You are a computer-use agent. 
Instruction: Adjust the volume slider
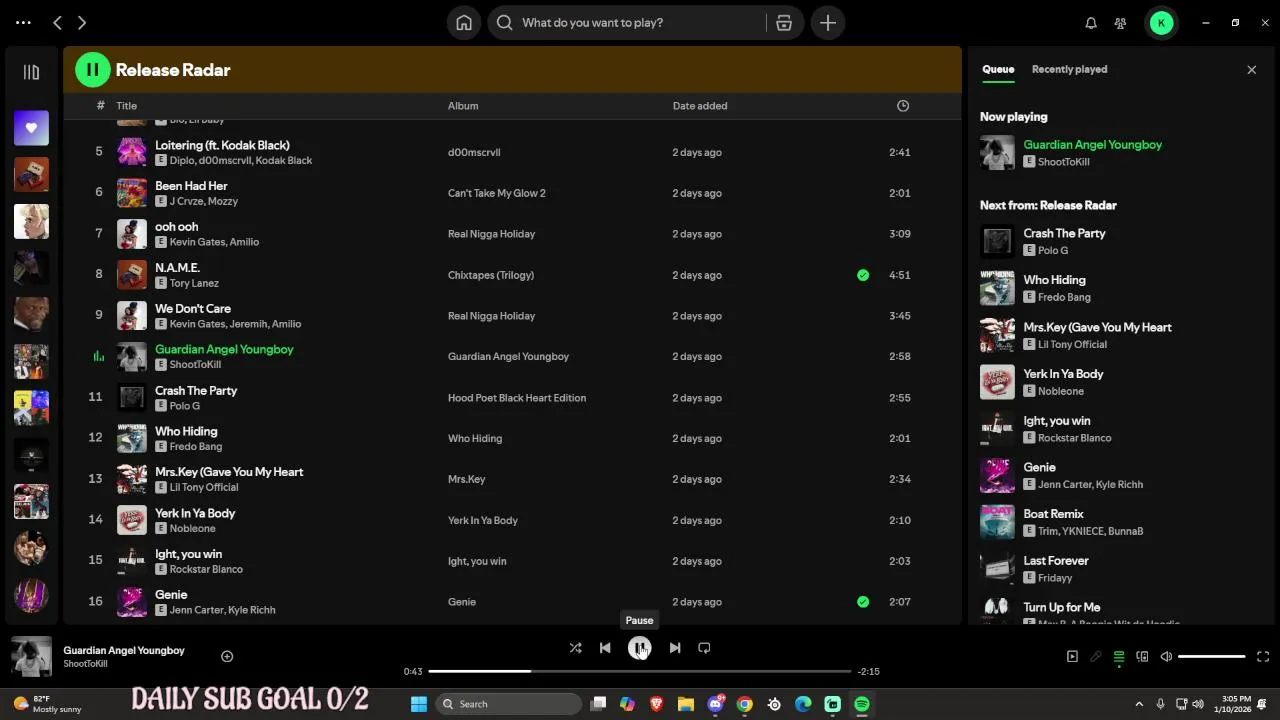pyautogui.click(x=1212, y=657)
